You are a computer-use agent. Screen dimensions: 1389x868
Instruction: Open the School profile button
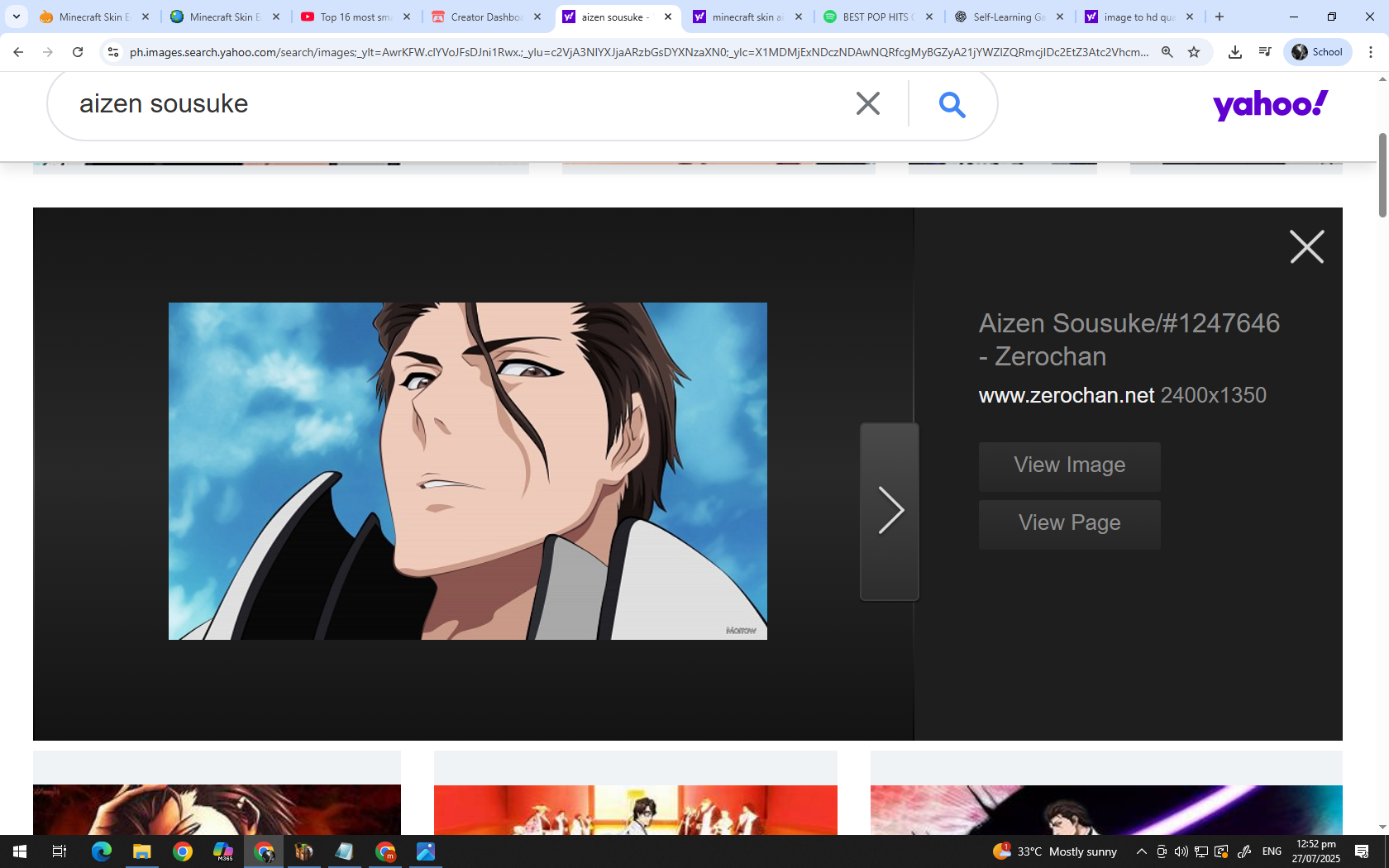click(x=1318, y=52)
